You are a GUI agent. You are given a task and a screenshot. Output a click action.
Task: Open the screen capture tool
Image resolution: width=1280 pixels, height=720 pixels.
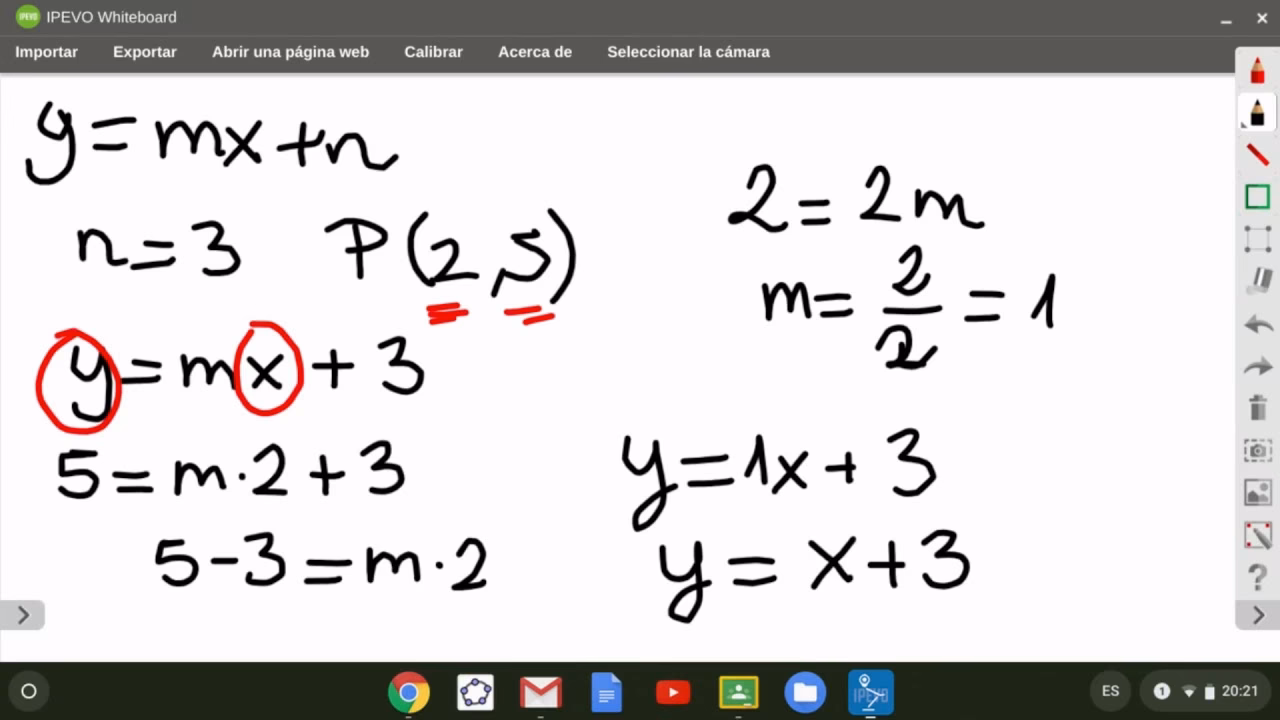tap(1257, 450)
